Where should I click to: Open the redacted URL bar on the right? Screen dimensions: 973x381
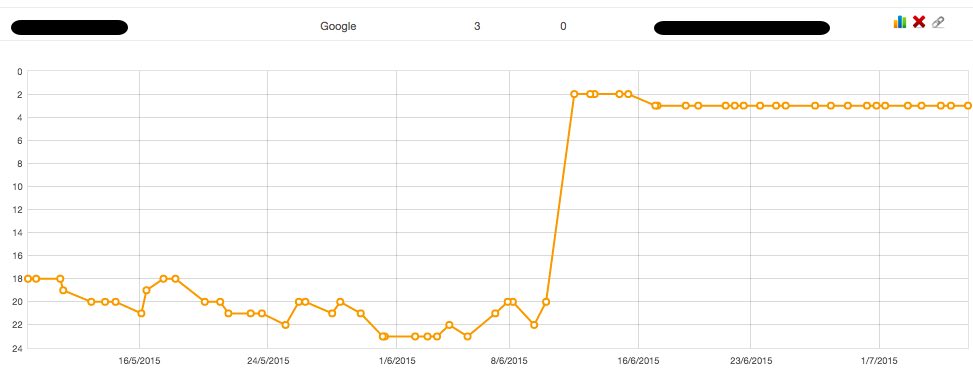coord(742,28)
